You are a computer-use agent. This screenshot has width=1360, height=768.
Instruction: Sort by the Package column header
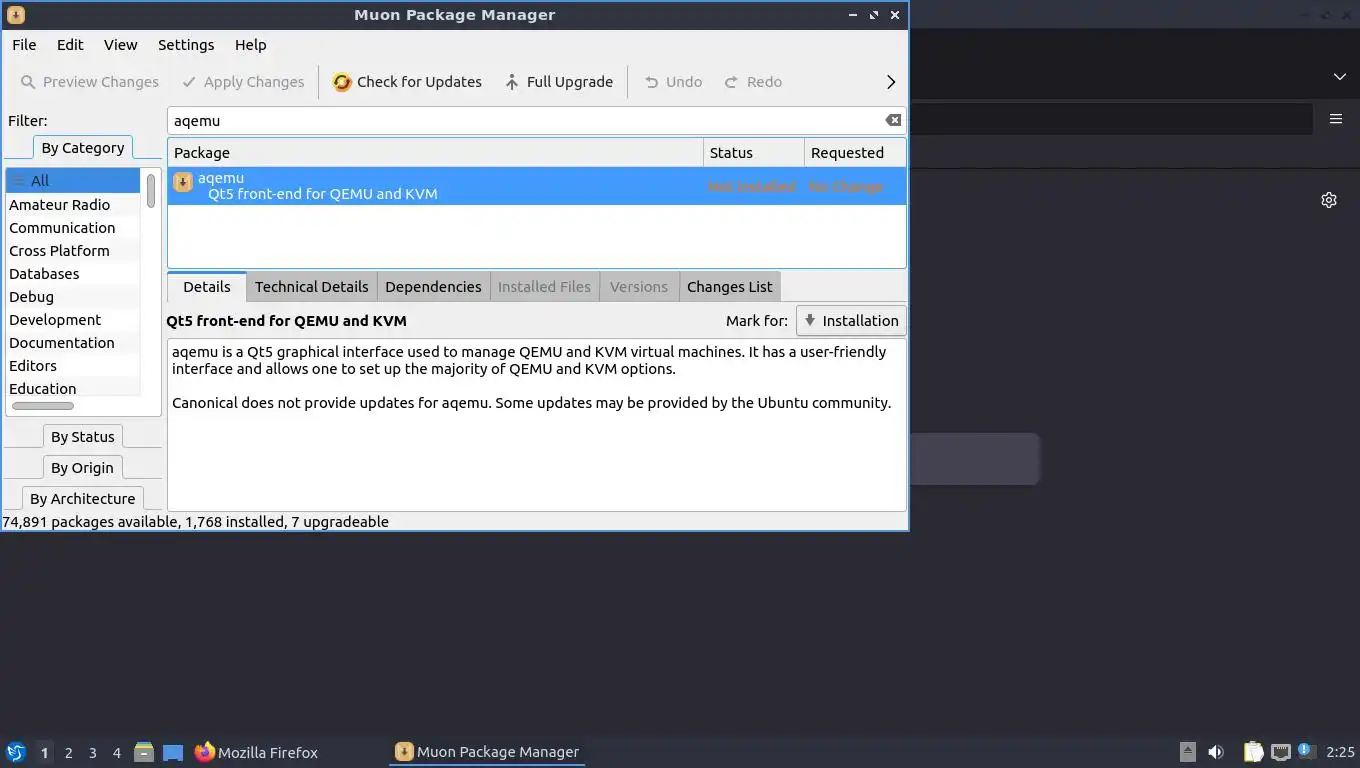coord(435,153)
